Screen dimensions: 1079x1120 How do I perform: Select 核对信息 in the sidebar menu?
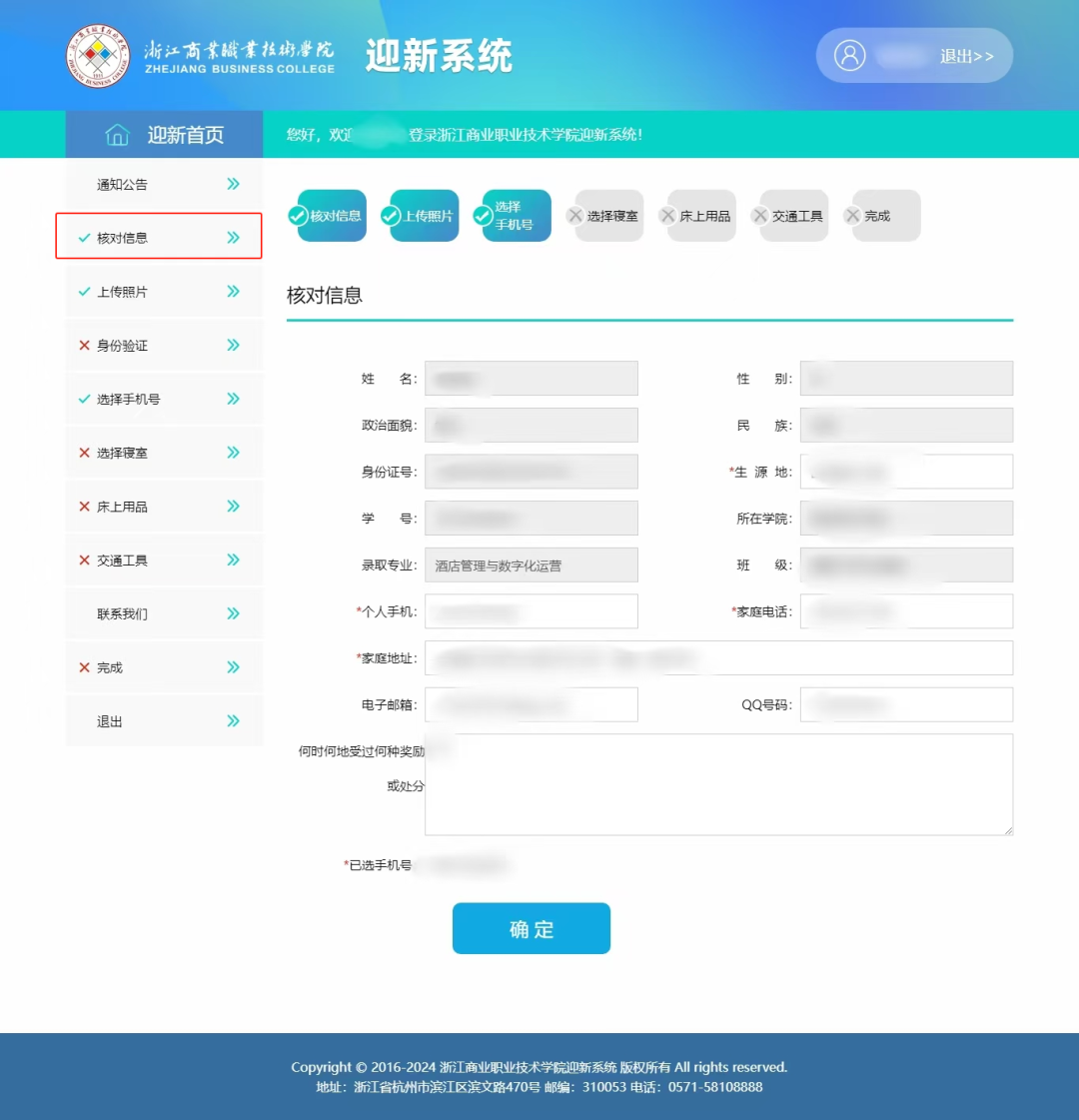click(x=122, y=238)
